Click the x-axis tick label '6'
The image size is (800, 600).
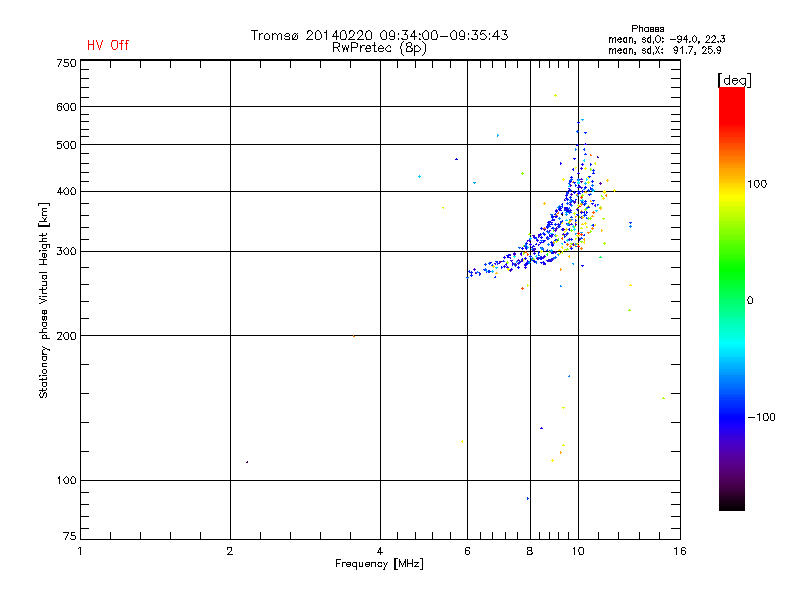coord(467,551)
